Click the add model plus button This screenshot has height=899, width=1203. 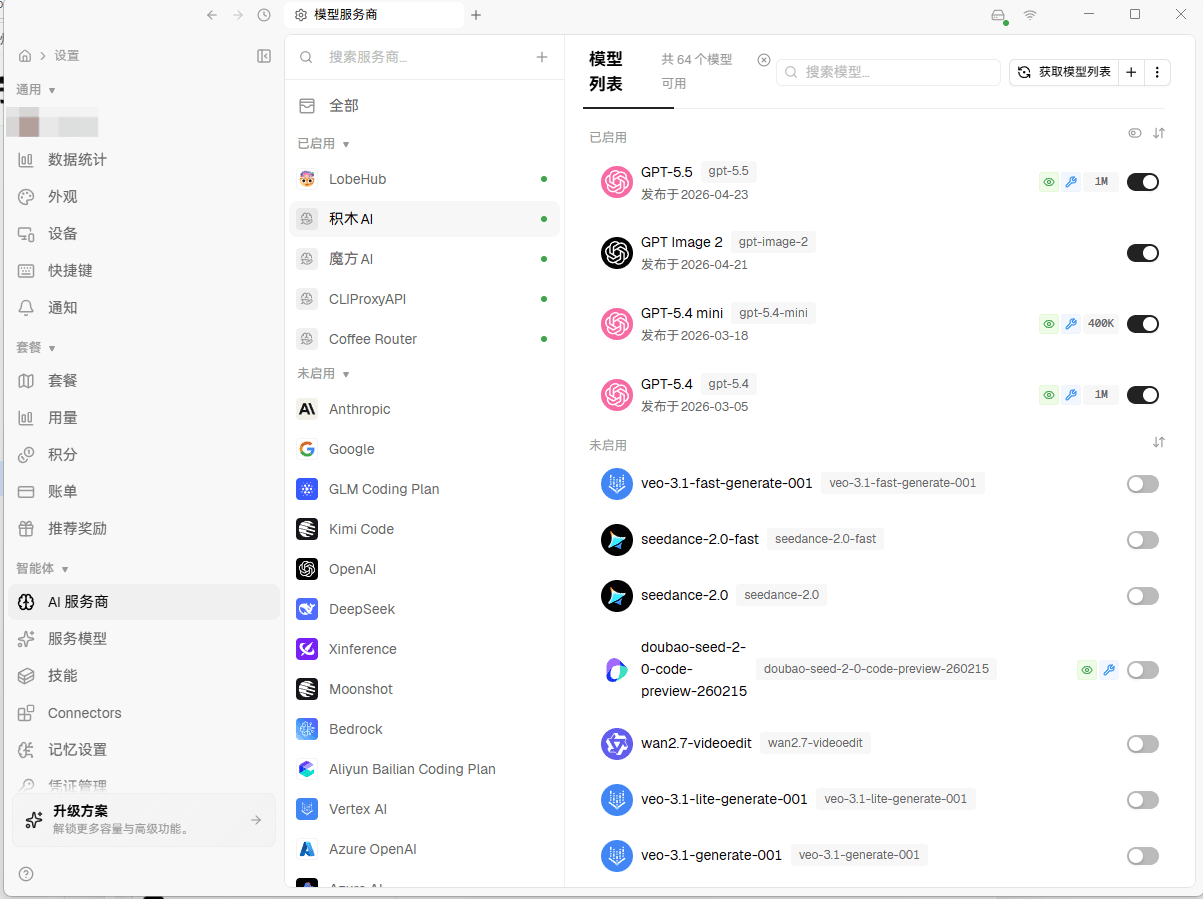tap(1131, 72)
